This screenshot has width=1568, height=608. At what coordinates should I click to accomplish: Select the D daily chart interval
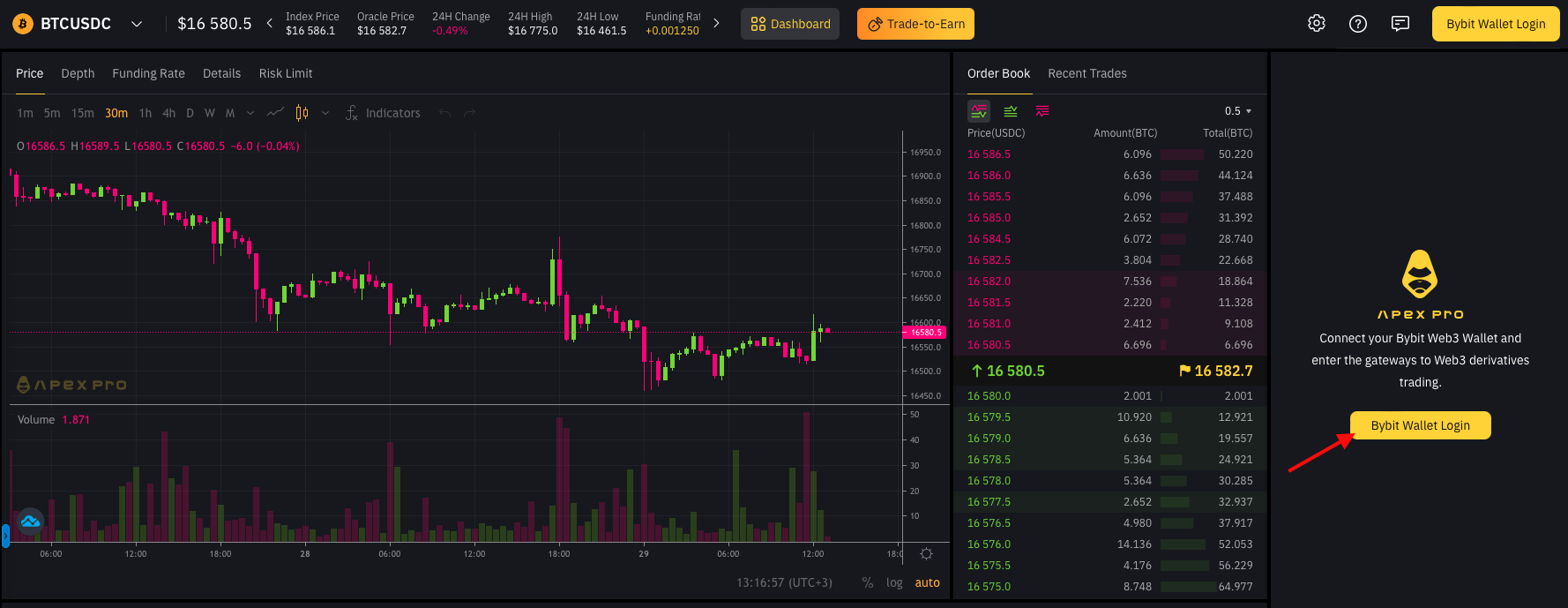[x=190, y=113]
